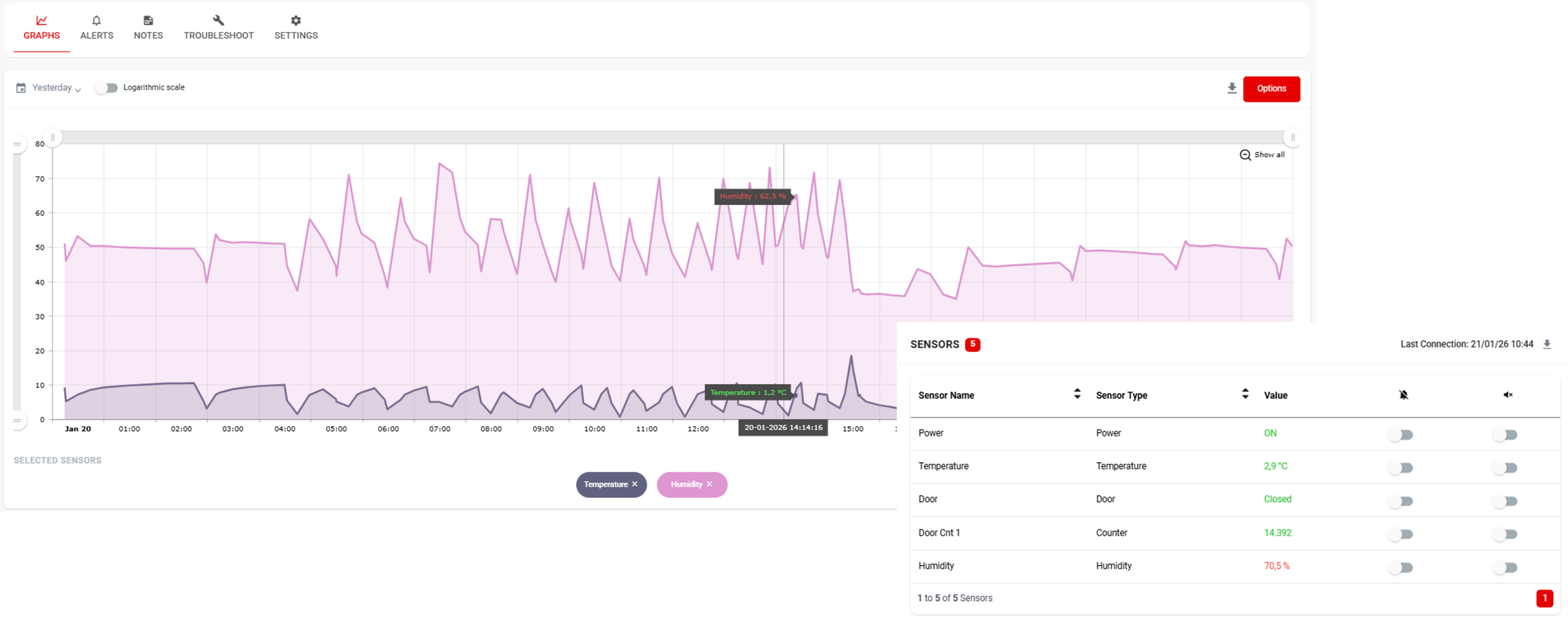This screenshot has width=1568, height=622.
Task: Download sensor data next to Last Connection
Action: (x=1546, y=344)
